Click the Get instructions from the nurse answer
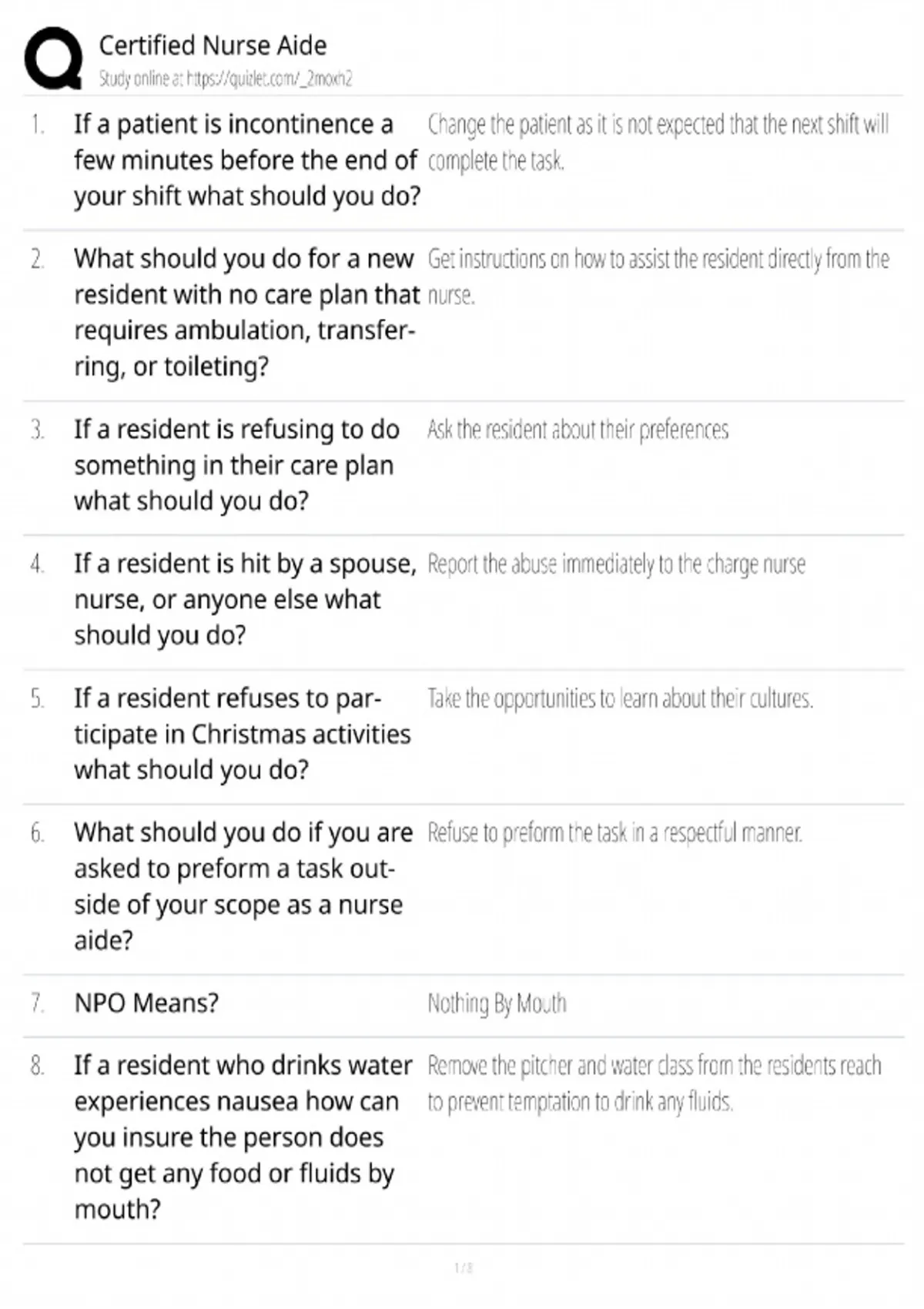Screen dimensions: 924x1309 [x=658, y=276]
